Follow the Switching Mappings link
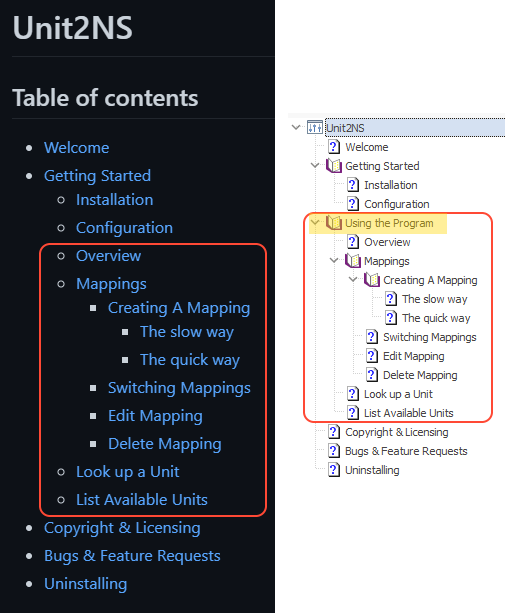The width and height of the screenshot is (505, 613). [x=179, y=388]
